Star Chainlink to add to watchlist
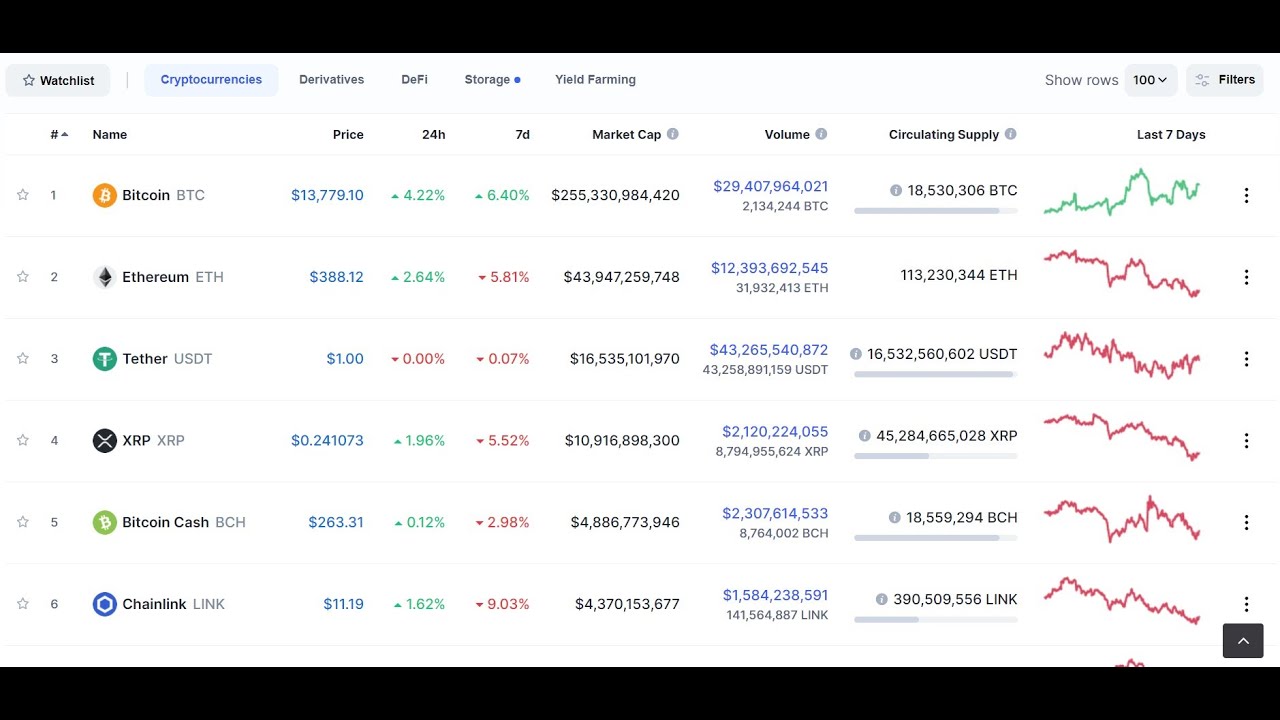This screenshot has width=1280, height=720. click(x=23, y=604)
